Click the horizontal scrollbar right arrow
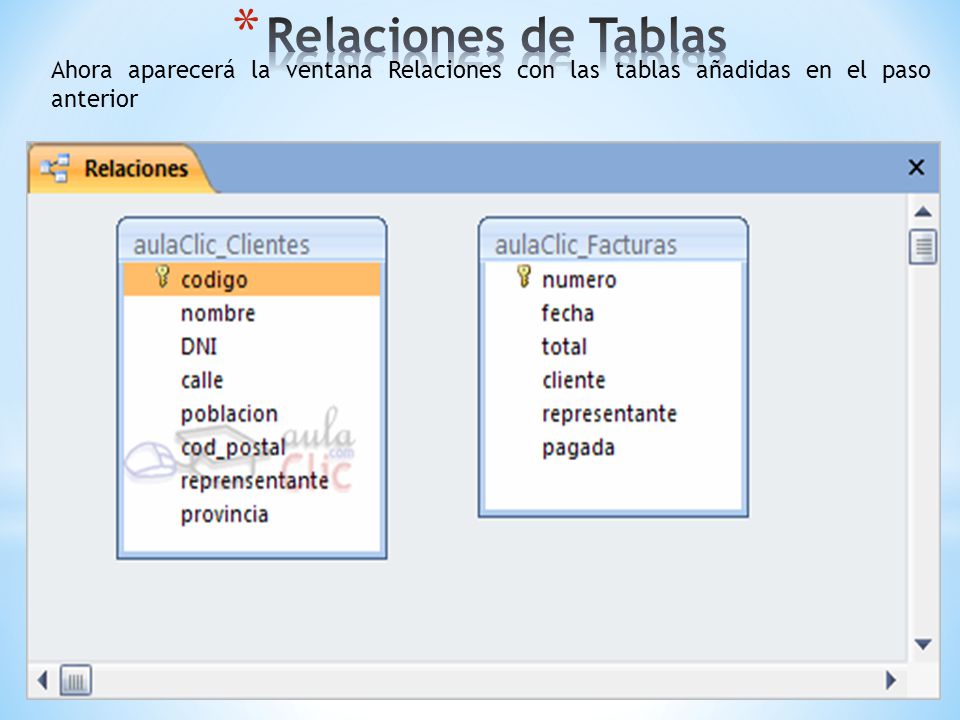This screenshot has height=720, width=960. 891,680
